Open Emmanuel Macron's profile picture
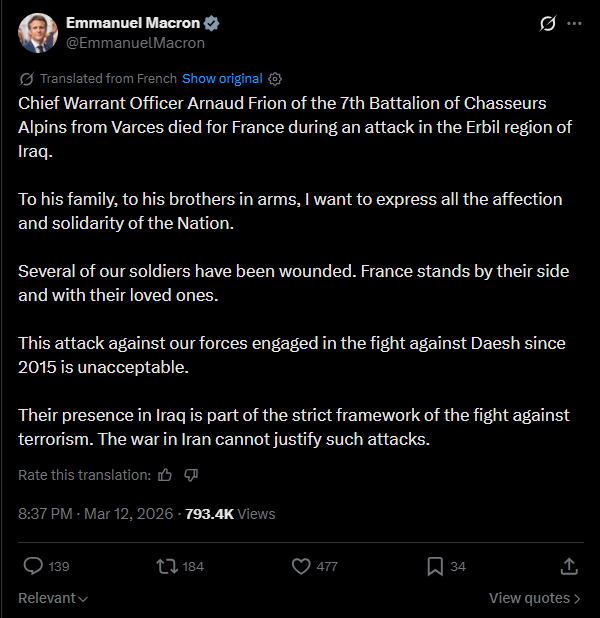 tap(38, 33)
